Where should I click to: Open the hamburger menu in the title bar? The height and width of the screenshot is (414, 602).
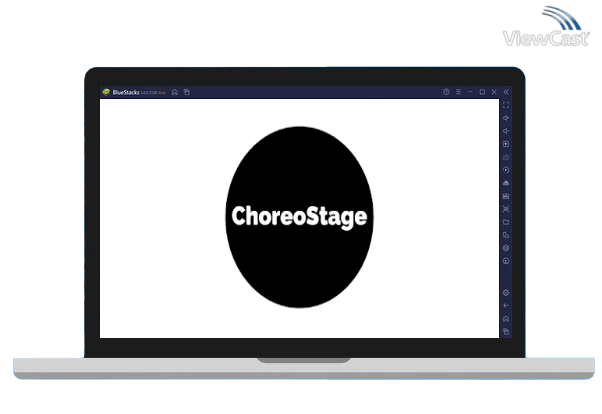coord(458,92)
